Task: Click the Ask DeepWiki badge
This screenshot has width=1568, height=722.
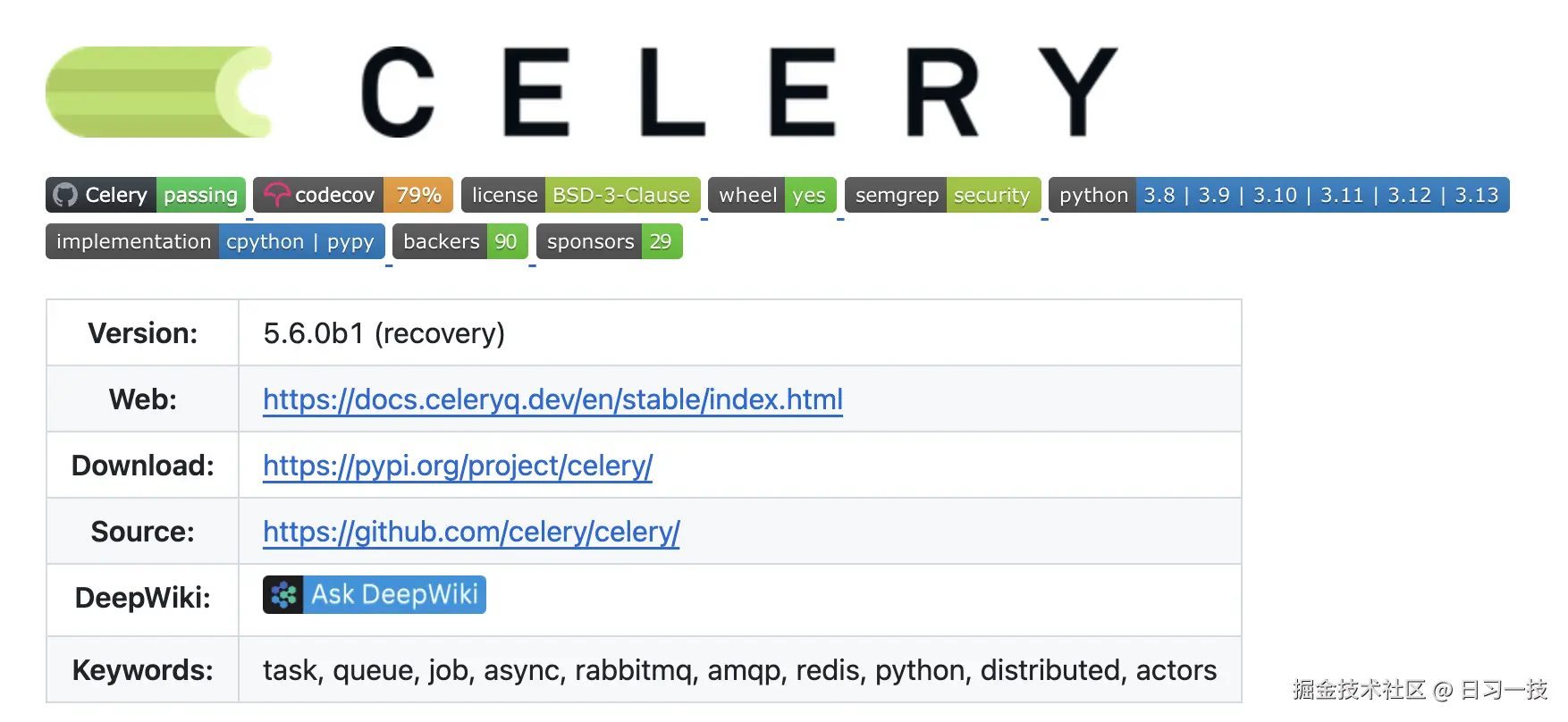Action: 375,595
